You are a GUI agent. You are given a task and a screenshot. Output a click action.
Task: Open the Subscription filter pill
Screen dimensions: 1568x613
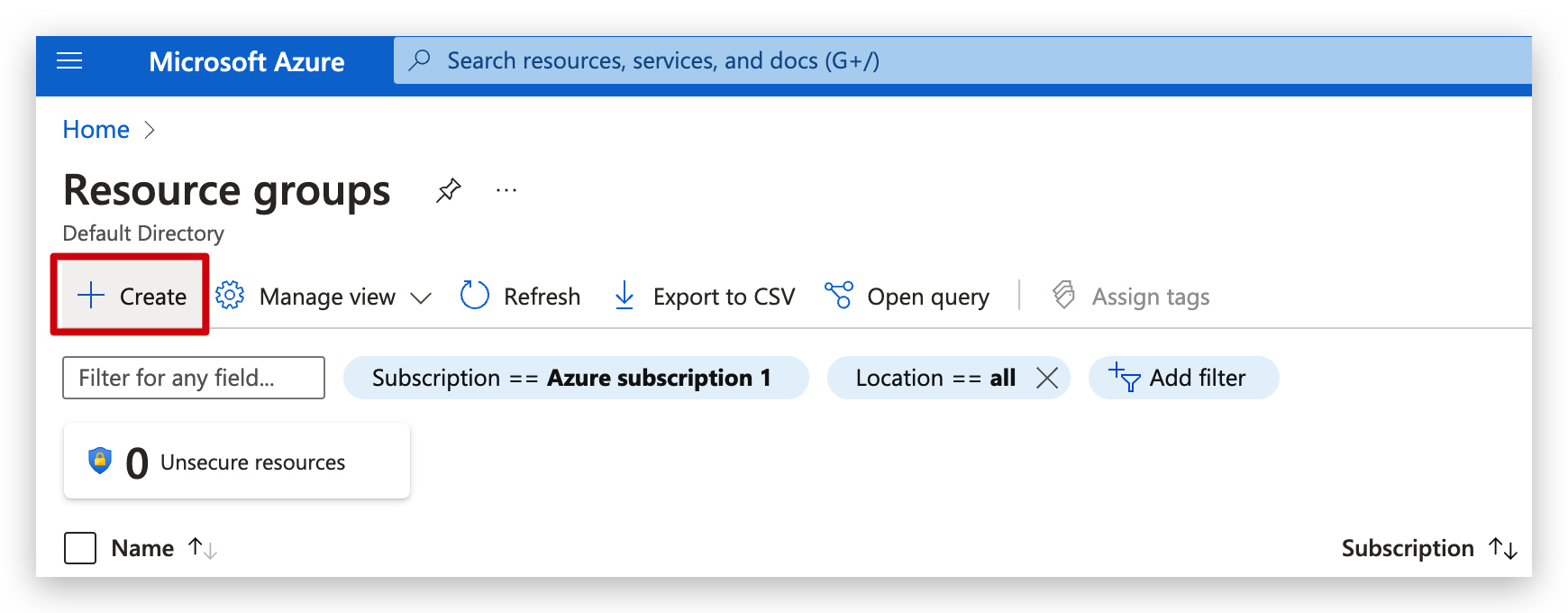click(576, 378)
